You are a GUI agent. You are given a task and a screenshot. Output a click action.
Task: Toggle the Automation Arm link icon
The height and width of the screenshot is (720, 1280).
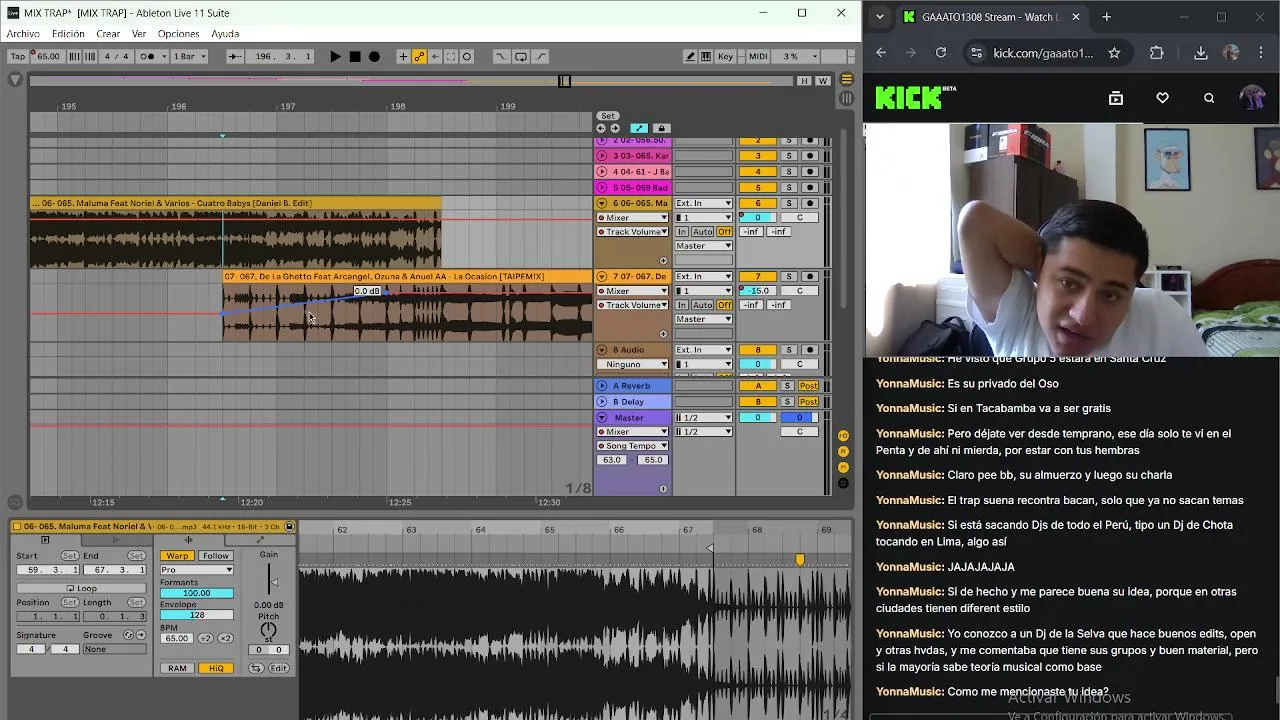(419, 57)
